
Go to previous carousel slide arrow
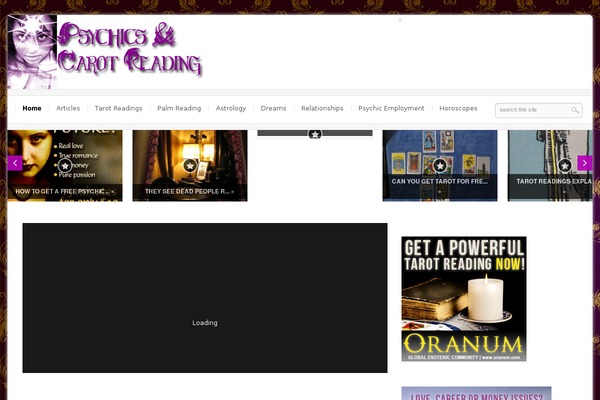click(15, 163)
